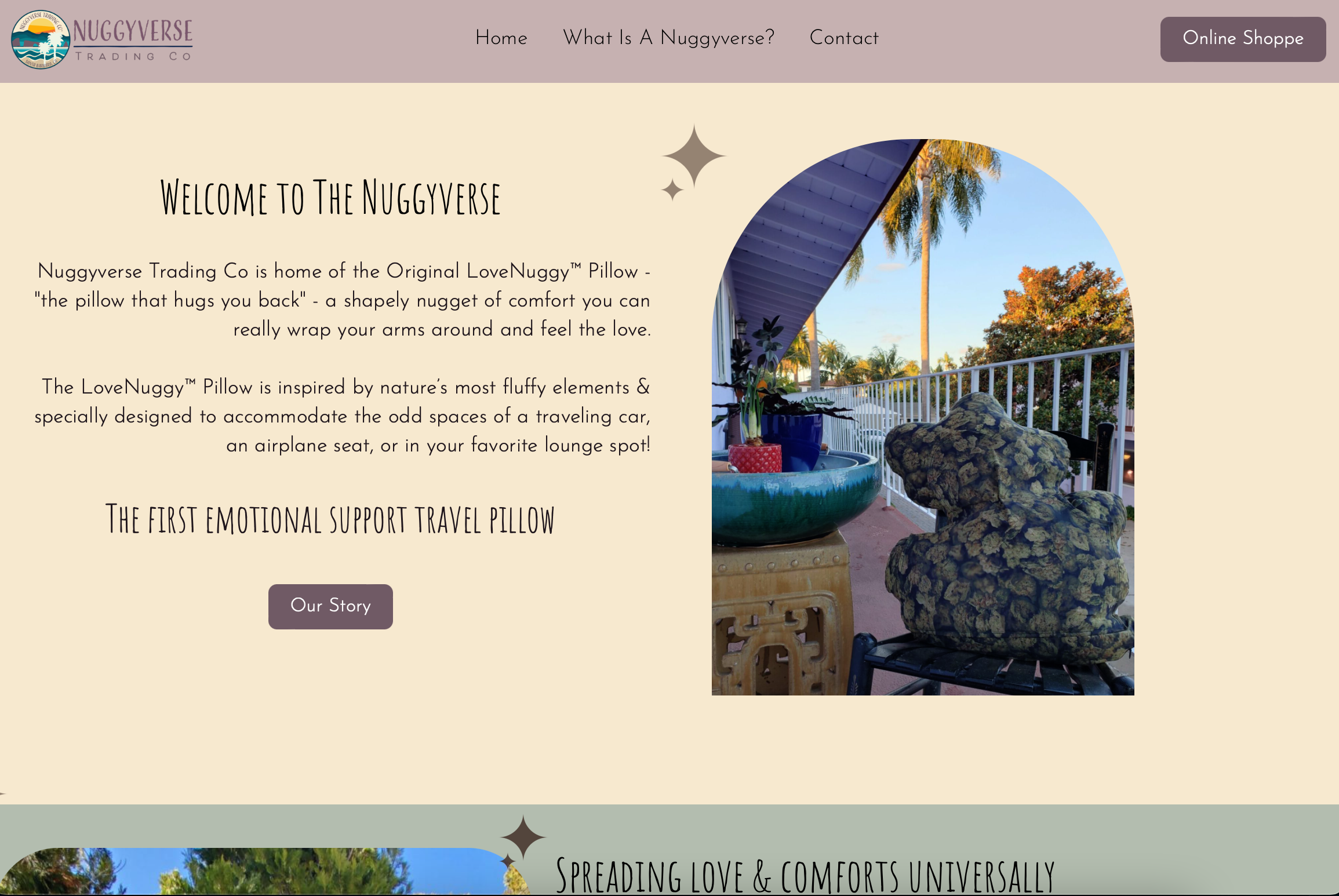Click the tree photo at the bottom left
Screen dimensions: 1339x896
point(261,872)
